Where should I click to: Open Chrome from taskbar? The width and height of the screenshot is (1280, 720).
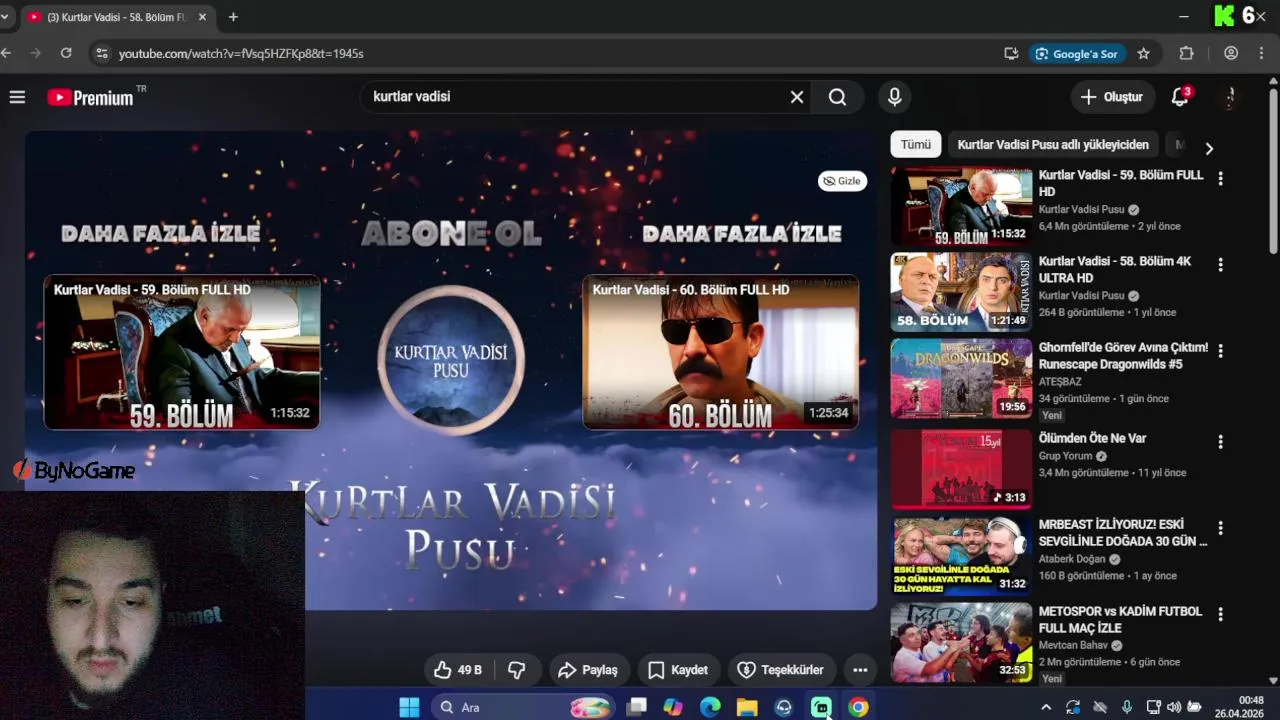pyautogui.click(x=858, y=707)
